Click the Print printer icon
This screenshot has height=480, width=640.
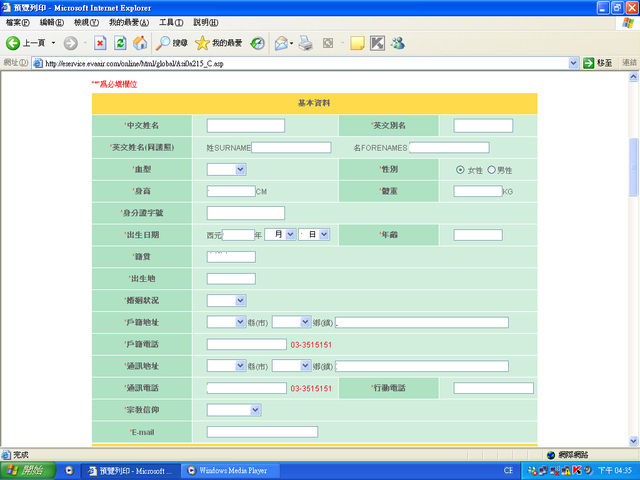(305, 43)
